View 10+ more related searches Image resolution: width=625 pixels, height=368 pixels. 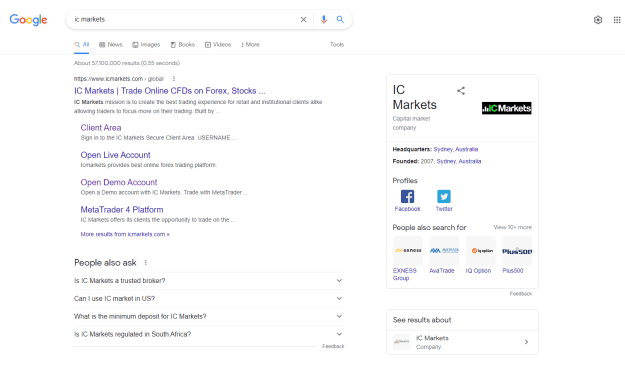[x=513, y=227]
